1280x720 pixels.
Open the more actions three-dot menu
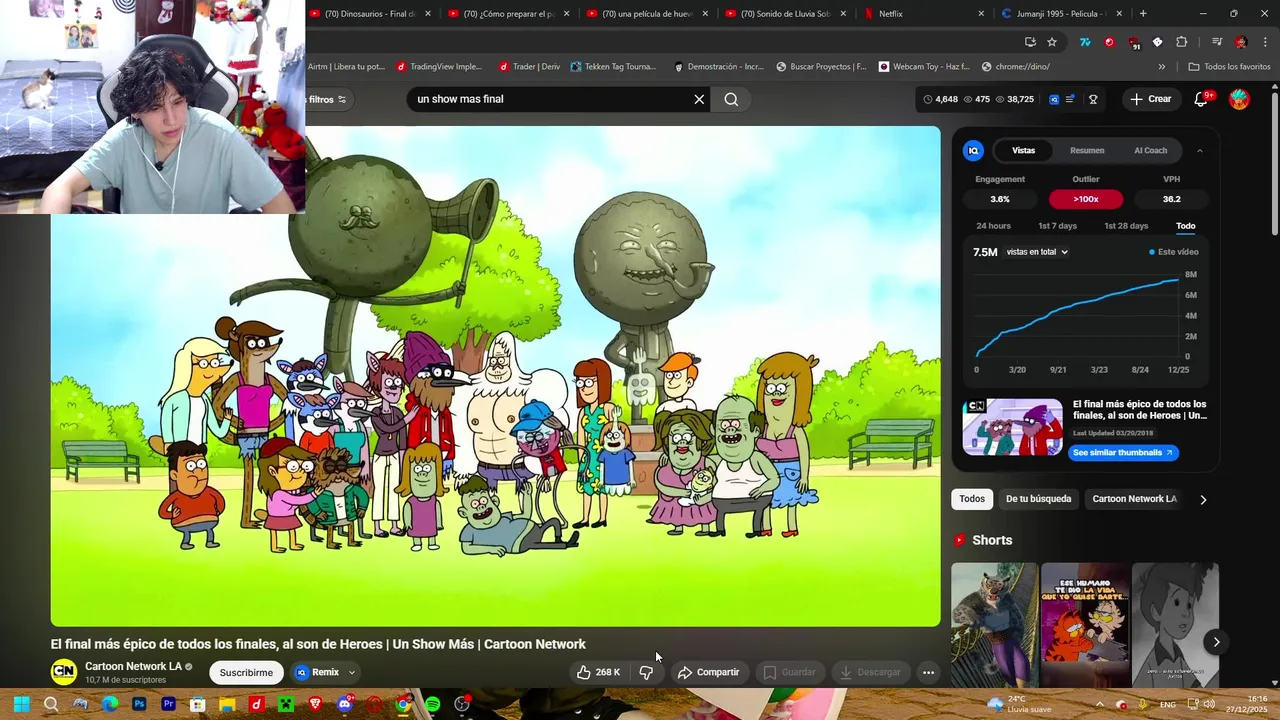pyautogui.click(x=928, y=672)
